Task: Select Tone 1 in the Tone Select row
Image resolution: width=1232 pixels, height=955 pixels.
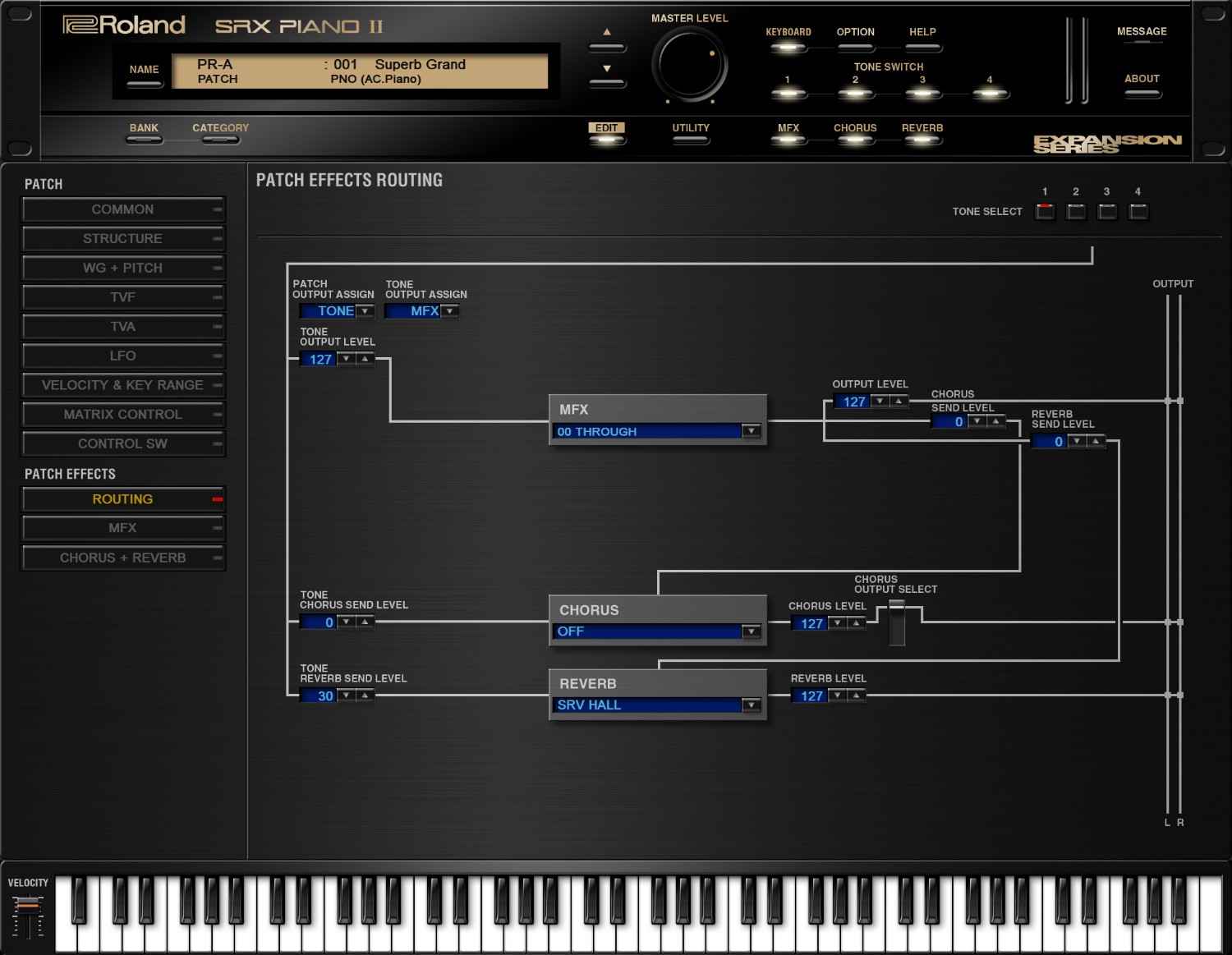Action: [x=1045, y=211]
